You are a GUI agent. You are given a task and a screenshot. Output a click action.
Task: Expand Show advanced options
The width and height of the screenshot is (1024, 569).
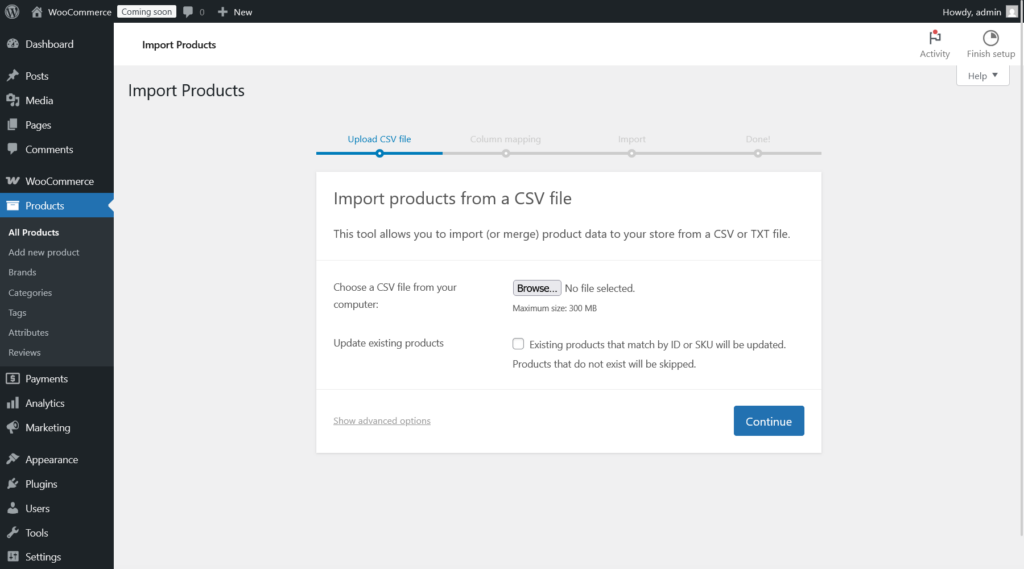point(381,421)
